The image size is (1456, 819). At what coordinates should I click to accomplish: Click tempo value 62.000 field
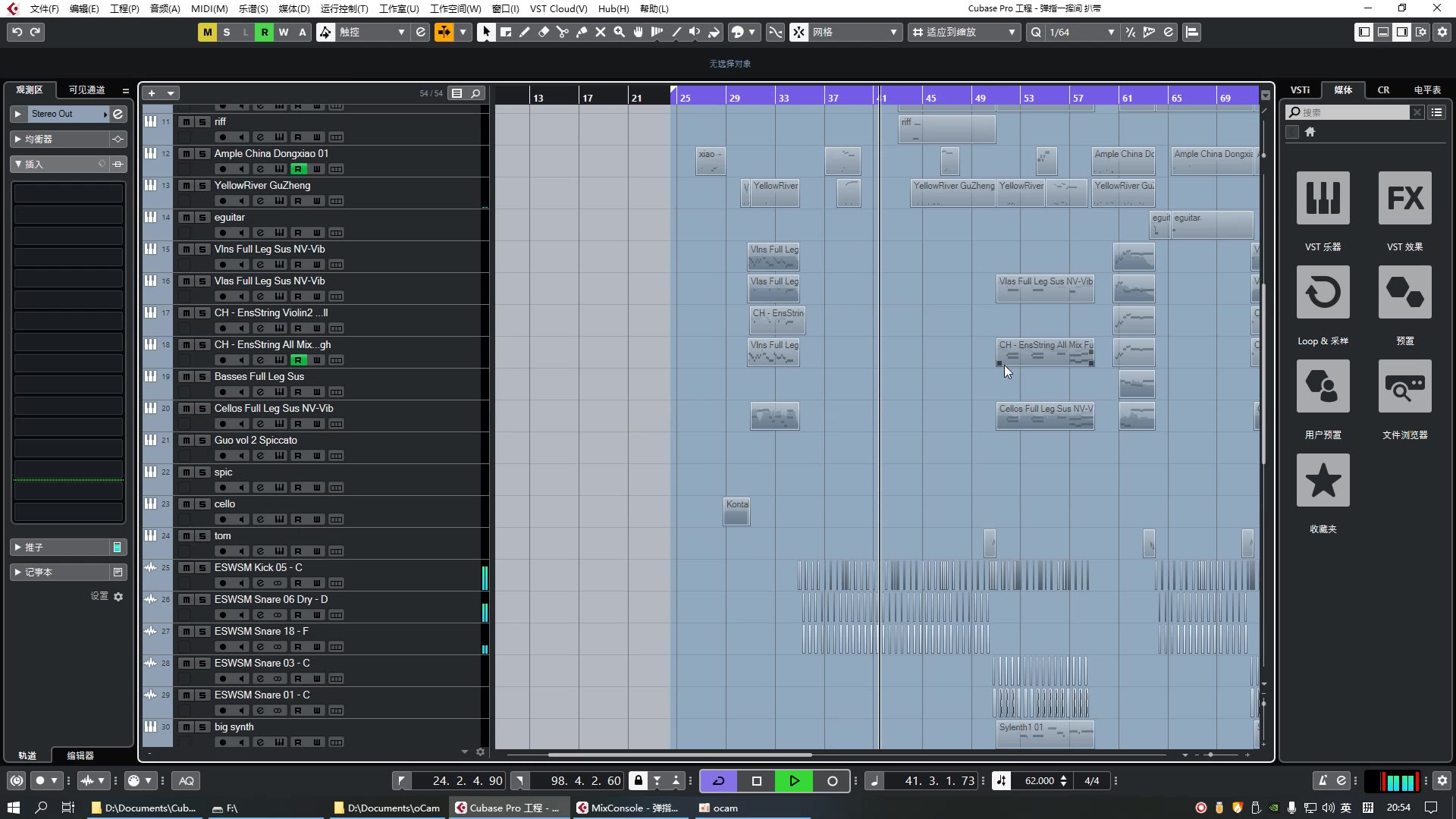coord(1040,781)
